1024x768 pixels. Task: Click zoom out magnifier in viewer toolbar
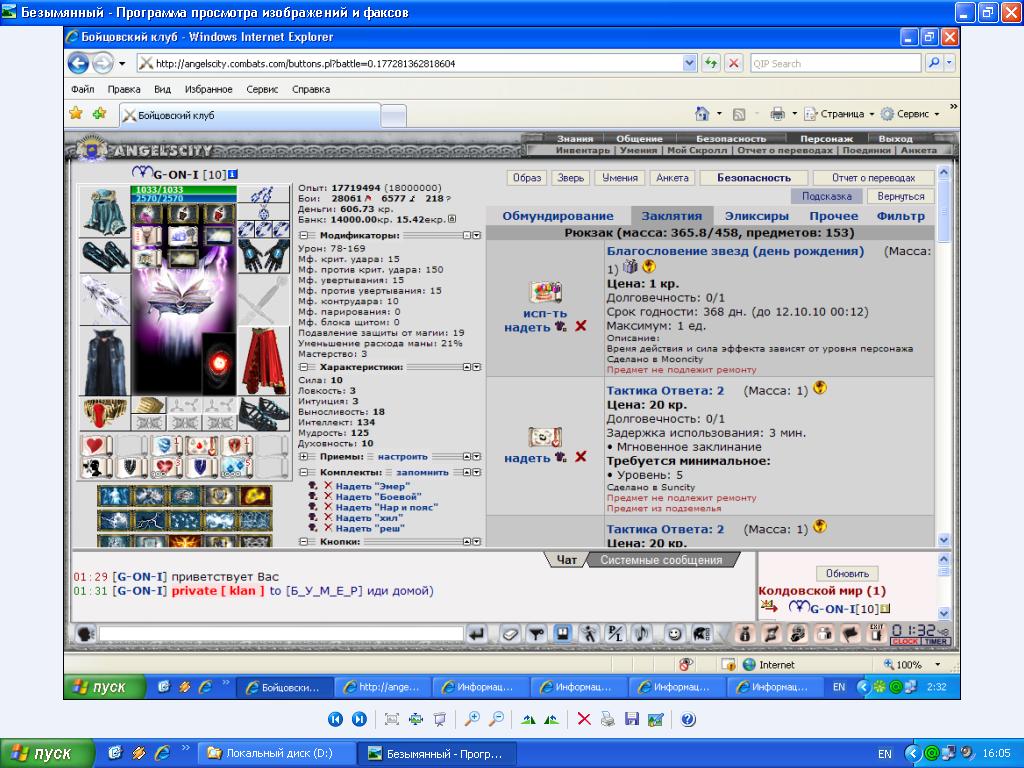[496, 719]
